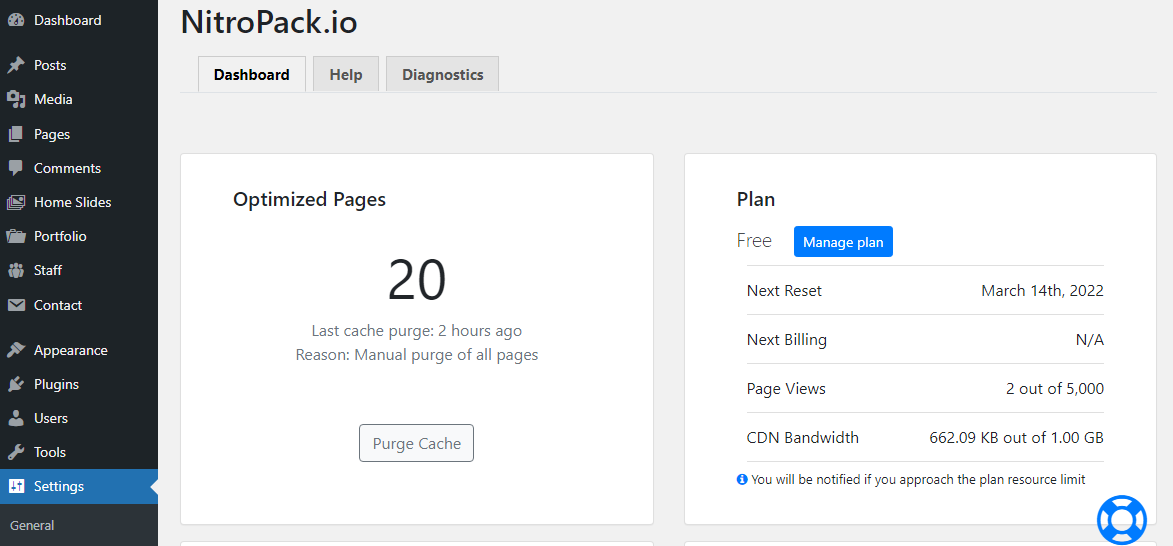
Task: Open the lifebuoy help widget
Action: pyautogui.click(x=1121, y=519)
